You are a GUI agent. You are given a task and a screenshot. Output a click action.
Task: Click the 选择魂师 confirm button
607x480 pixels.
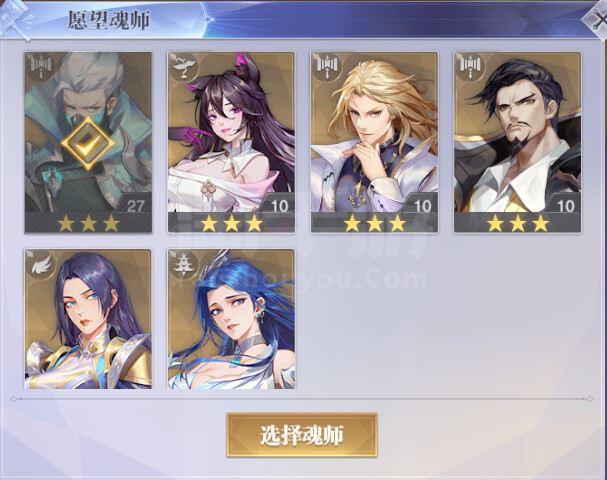(x=302, y=435)
